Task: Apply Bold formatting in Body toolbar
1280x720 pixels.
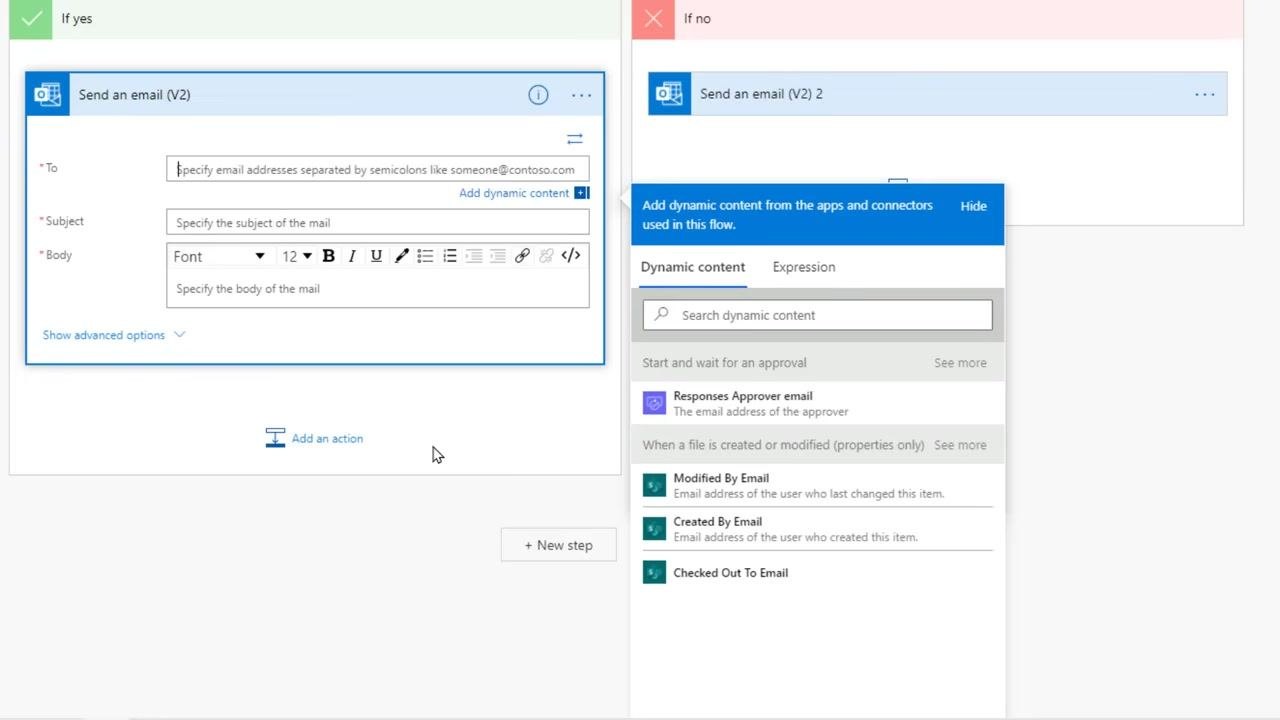Action: pos(328,256)
